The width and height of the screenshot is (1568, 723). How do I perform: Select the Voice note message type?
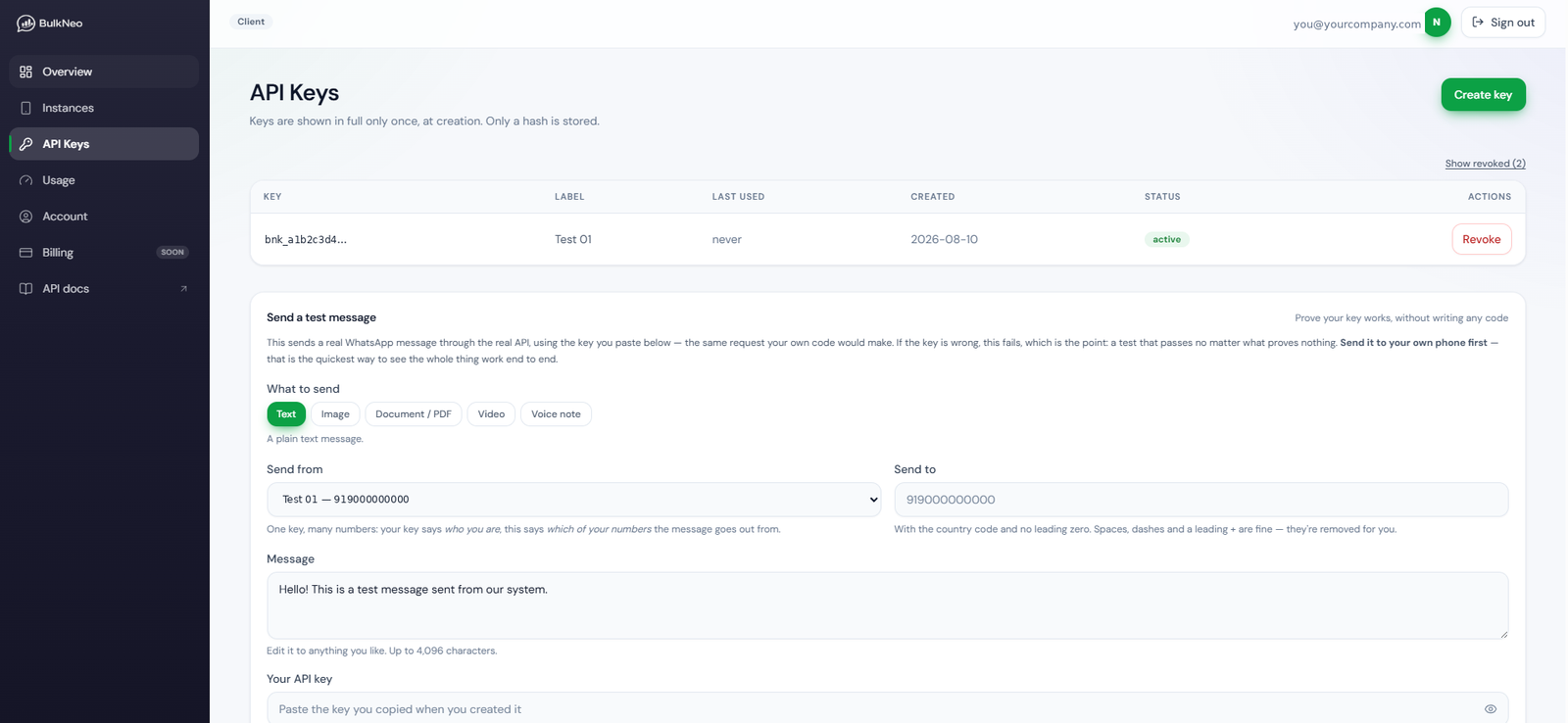pos(556,414)
